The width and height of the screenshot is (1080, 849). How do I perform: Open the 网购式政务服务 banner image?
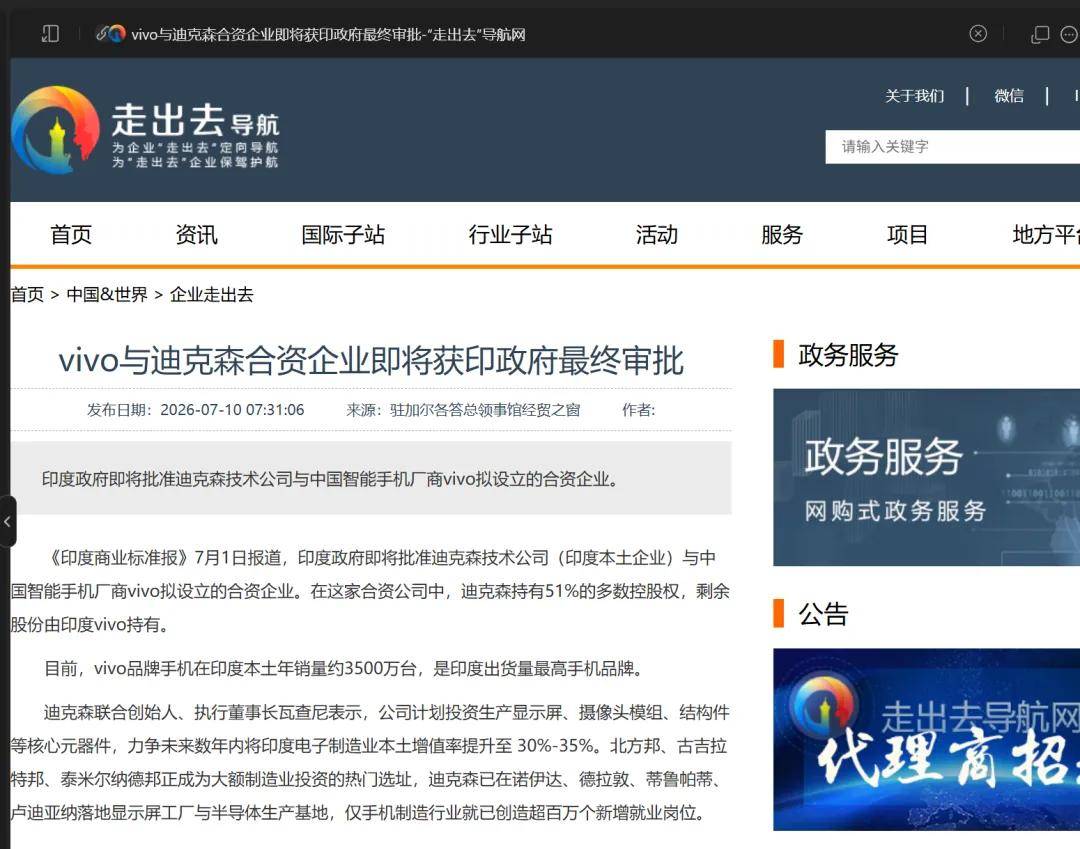click(926, 477)
